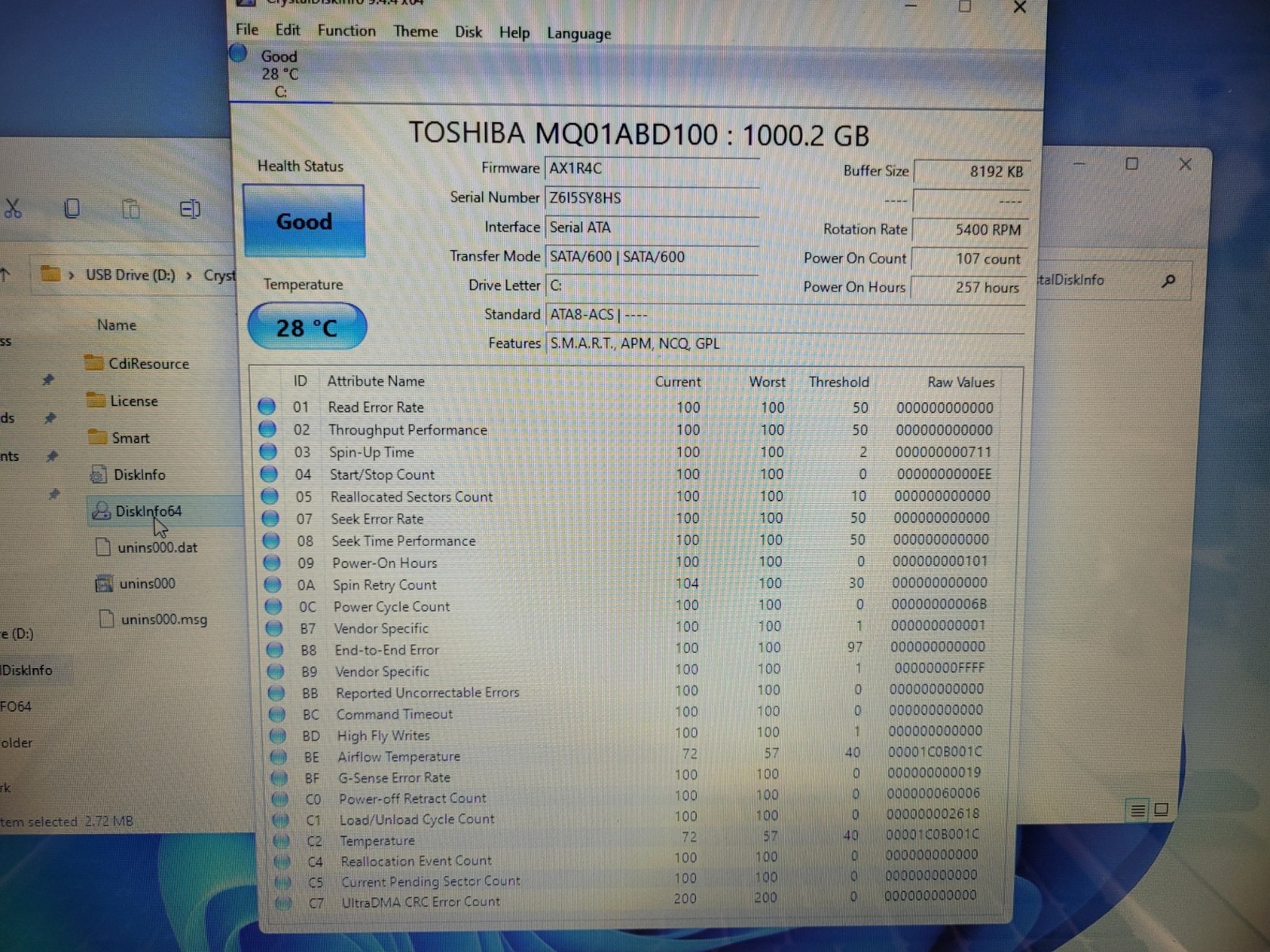Image resolution: width=1270 pixels, height=952 pixels.
Task: Click the Firmware field AX1R4C
Action: pyautogui.click(x=652, y=168)
